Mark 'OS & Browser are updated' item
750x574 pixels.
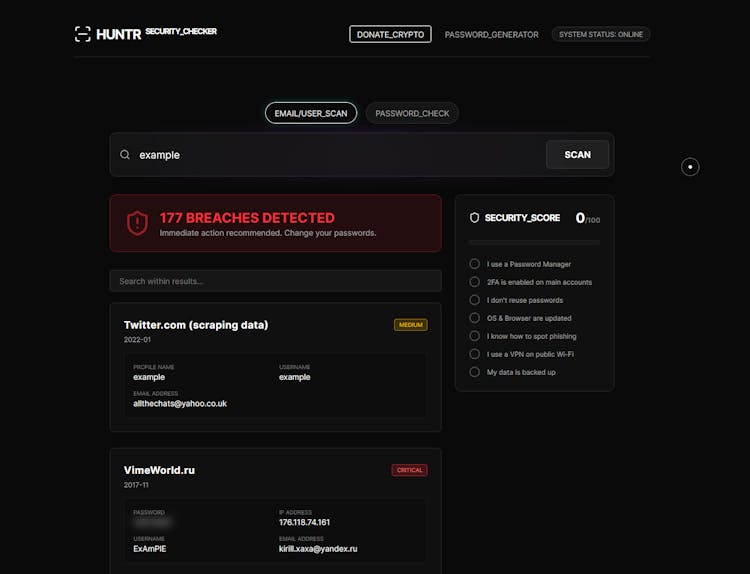[475, 318]
